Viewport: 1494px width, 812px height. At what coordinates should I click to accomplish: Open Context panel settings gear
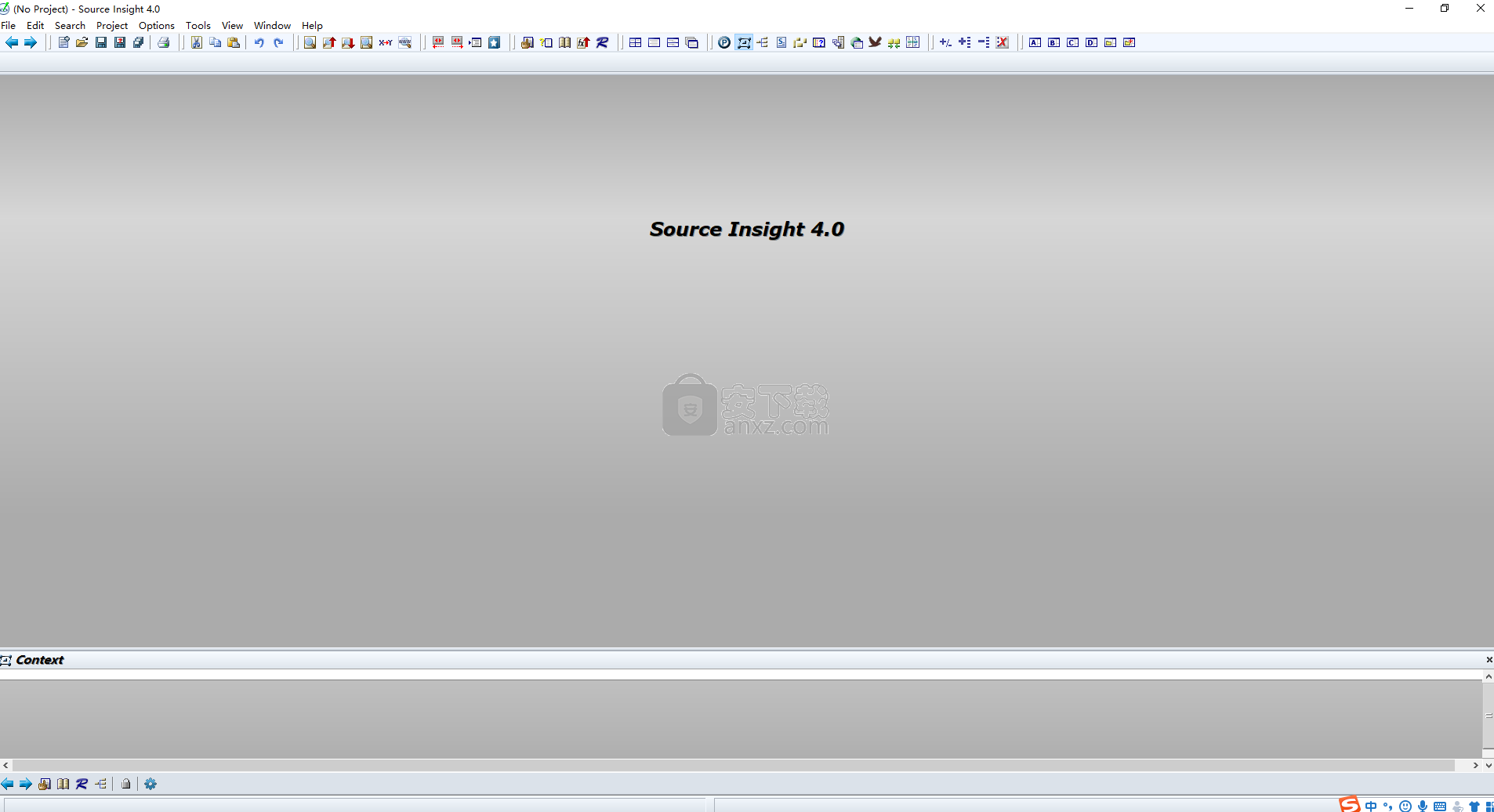point(150,784)
